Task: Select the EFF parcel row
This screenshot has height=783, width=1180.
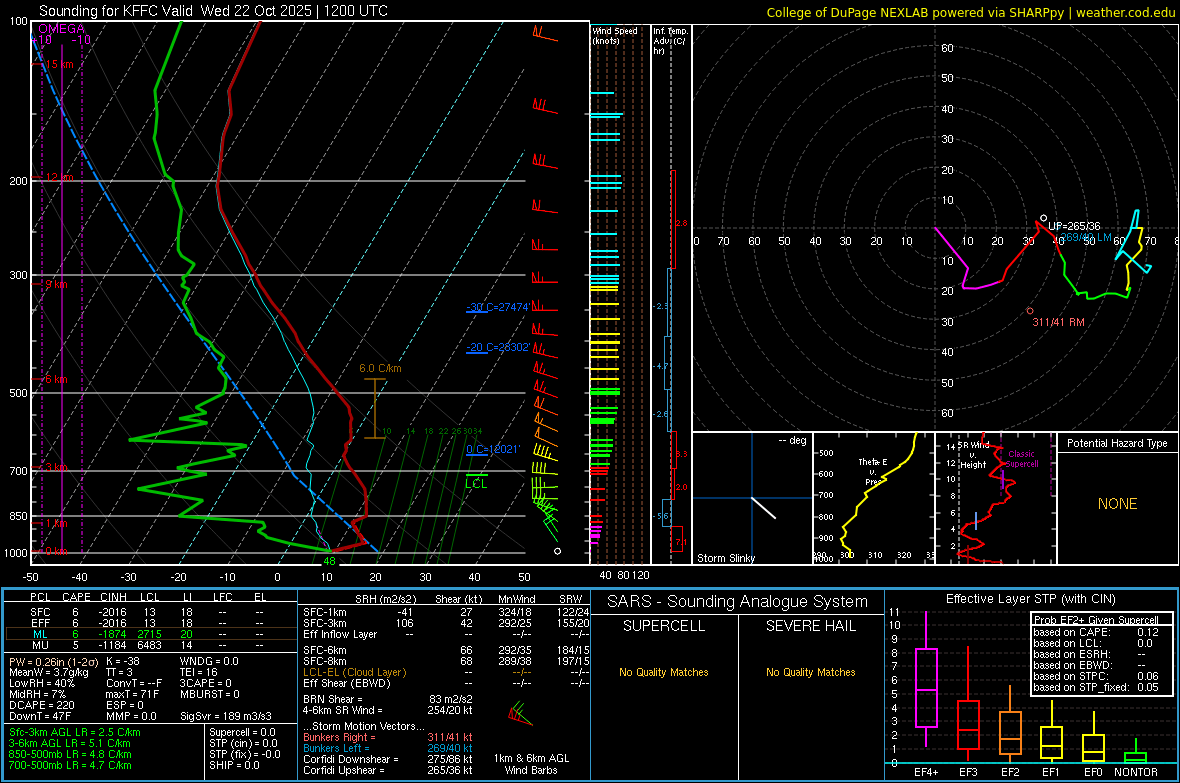Action: point(149,623)
